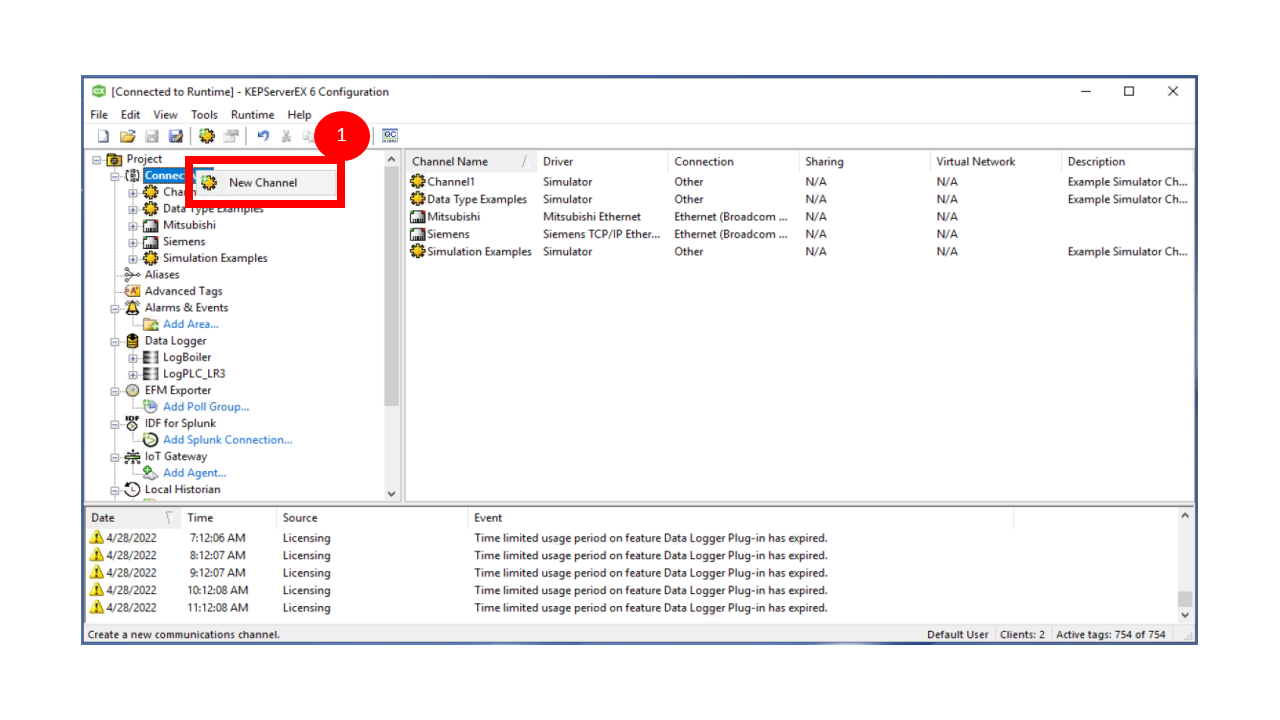This screenshot has height=720, width=1280.
Task: Click warning icon of 11:12:08 AM event
Action: 97,607
